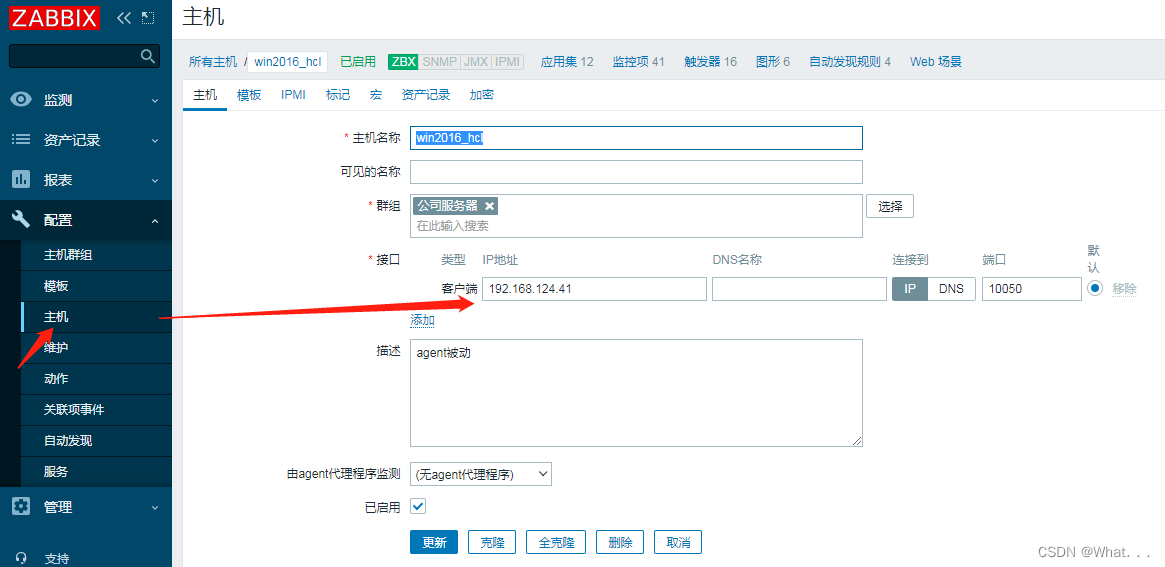
Task: Open 触发器 16 link
Action: (710, 62)
